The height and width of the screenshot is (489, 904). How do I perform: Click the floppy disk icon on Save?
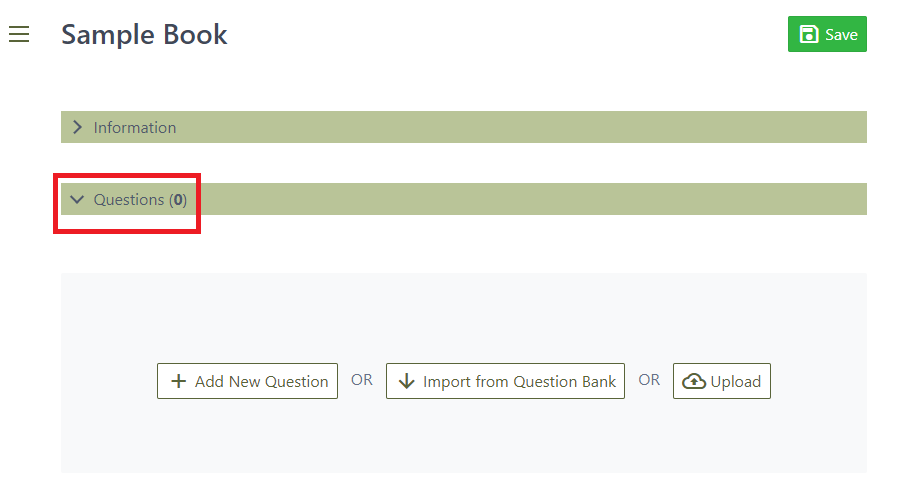(809, 34)
